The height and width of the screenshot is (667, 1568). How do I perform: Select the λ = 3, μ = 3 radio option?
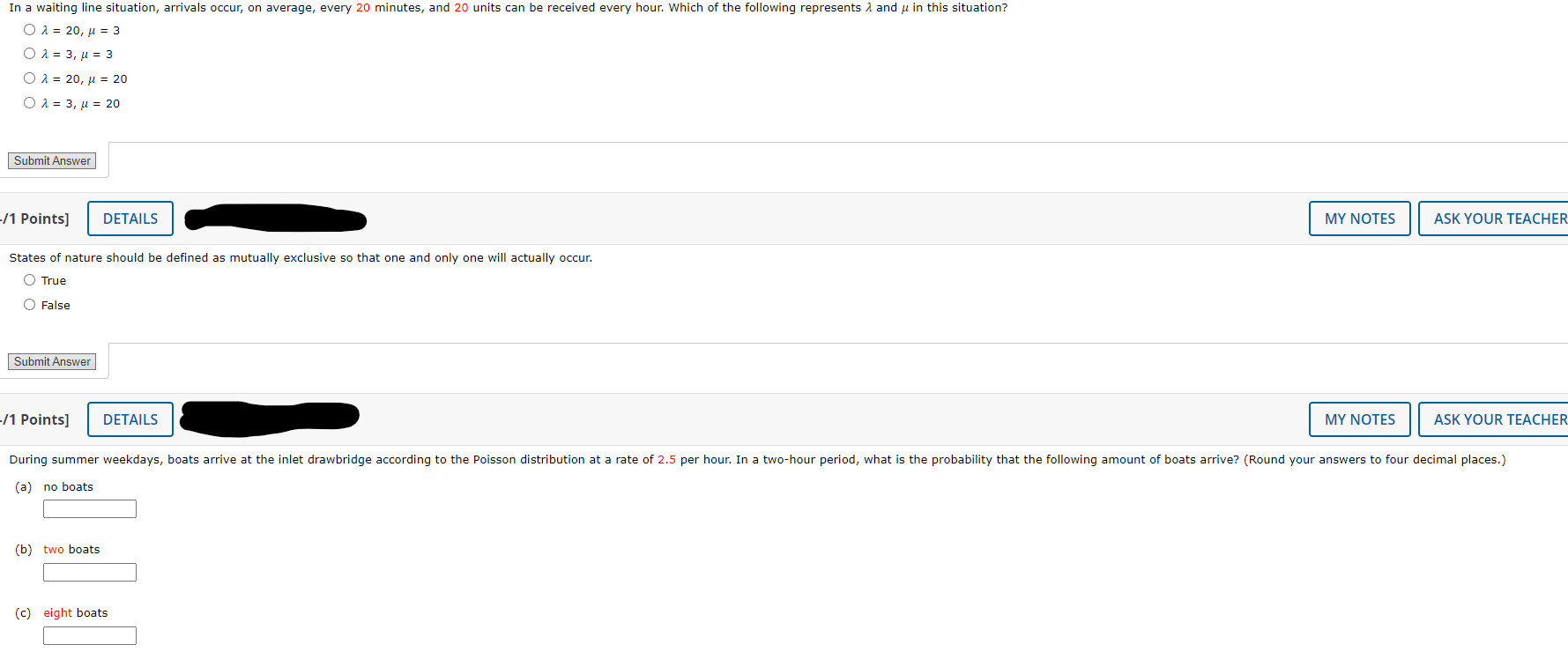[28, 54]
